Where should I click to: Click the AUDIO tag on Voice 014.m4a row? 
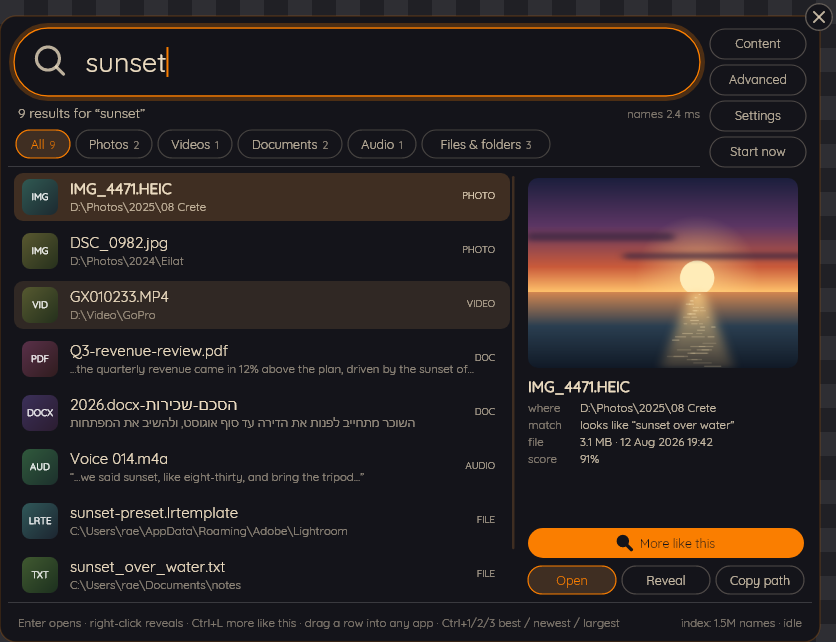point(480,466)
